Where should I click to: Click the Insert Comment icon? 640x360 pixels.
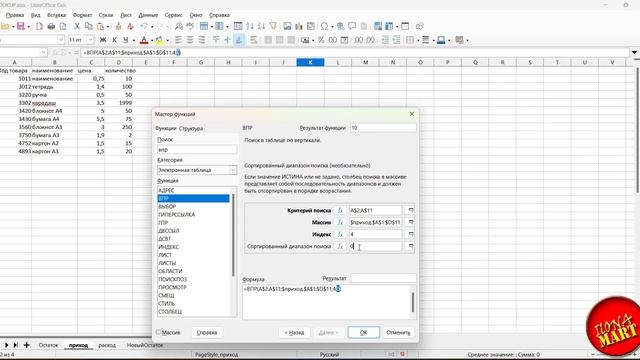coord(352,27)
